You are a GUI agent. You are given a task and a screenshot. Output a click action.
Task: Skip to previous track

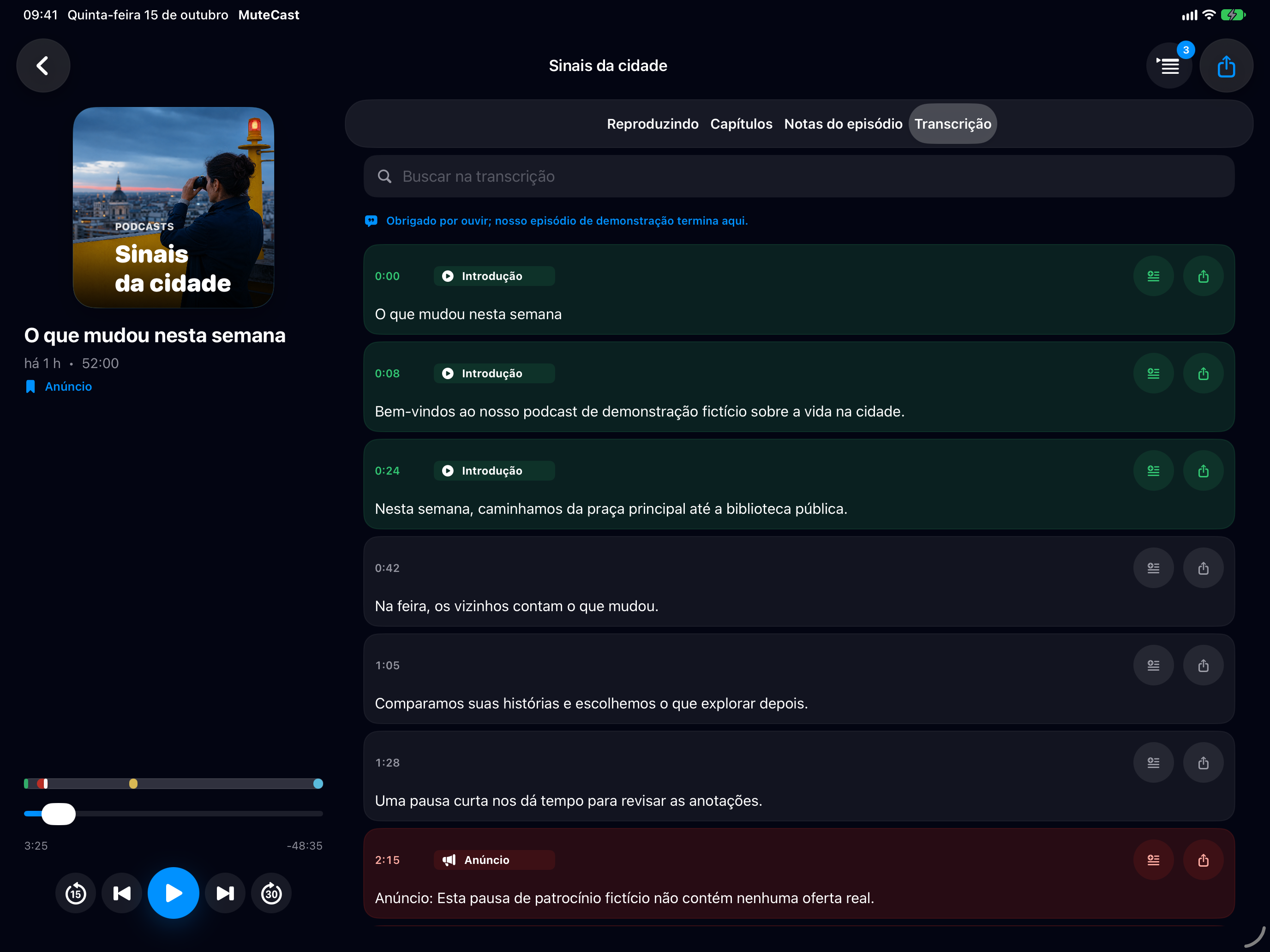click(x=122, y=893)
